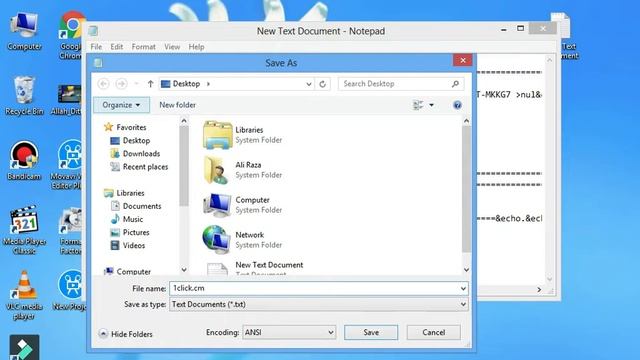Click the Search Desktop field

[401, 84]
